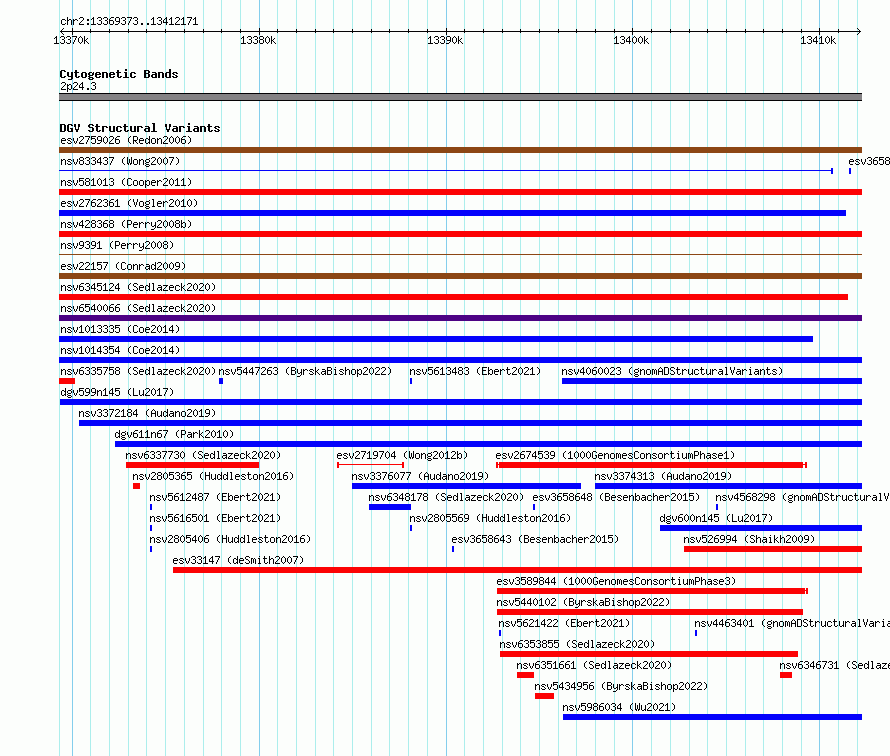The image size is (890, 756).
Task: Select the nsv428368 (Perry2008b) label
Action: [126, 224]
